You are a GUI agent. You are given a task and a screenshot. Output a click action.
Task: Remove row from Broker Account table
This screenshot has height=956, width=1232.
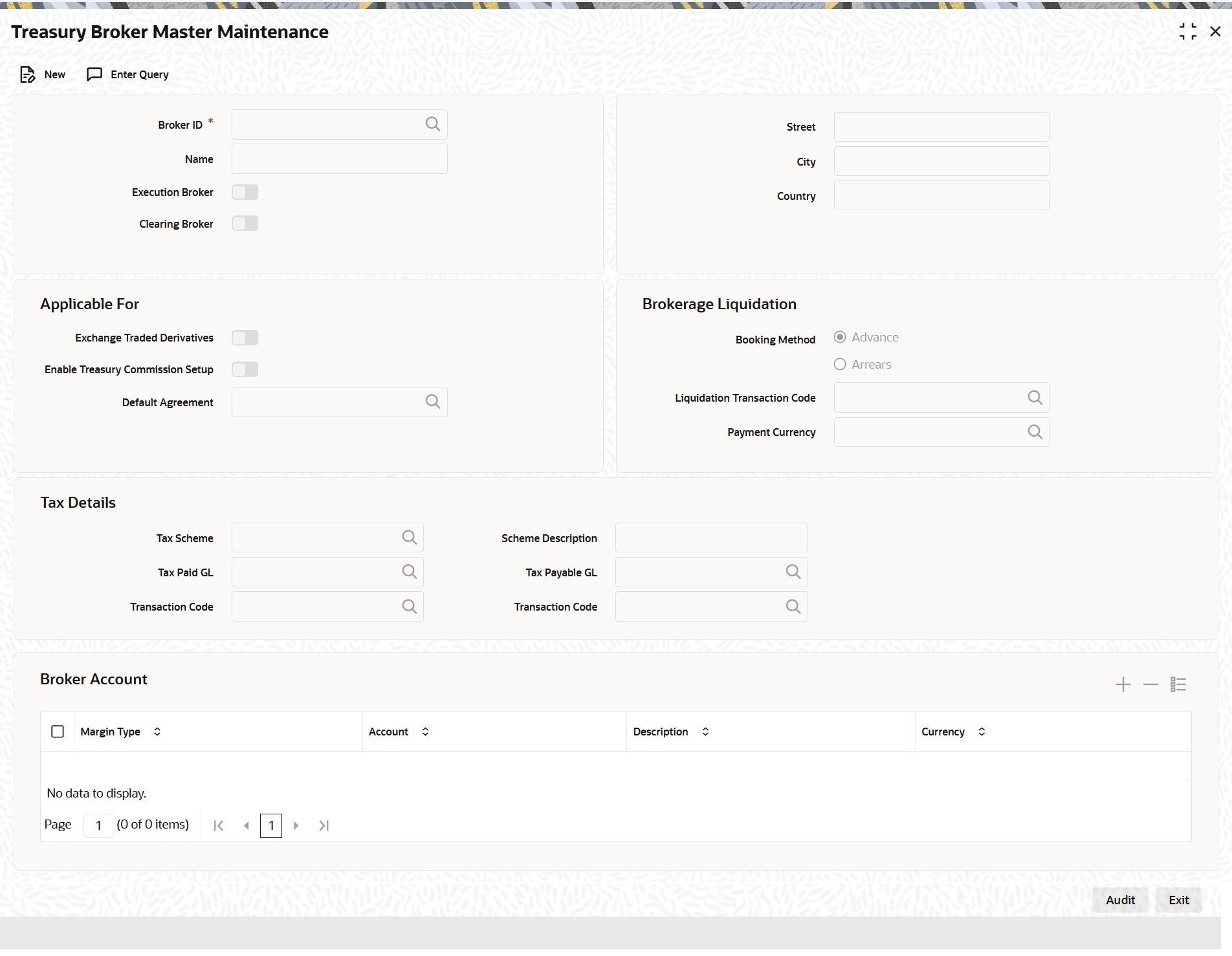pos(1150,684)
